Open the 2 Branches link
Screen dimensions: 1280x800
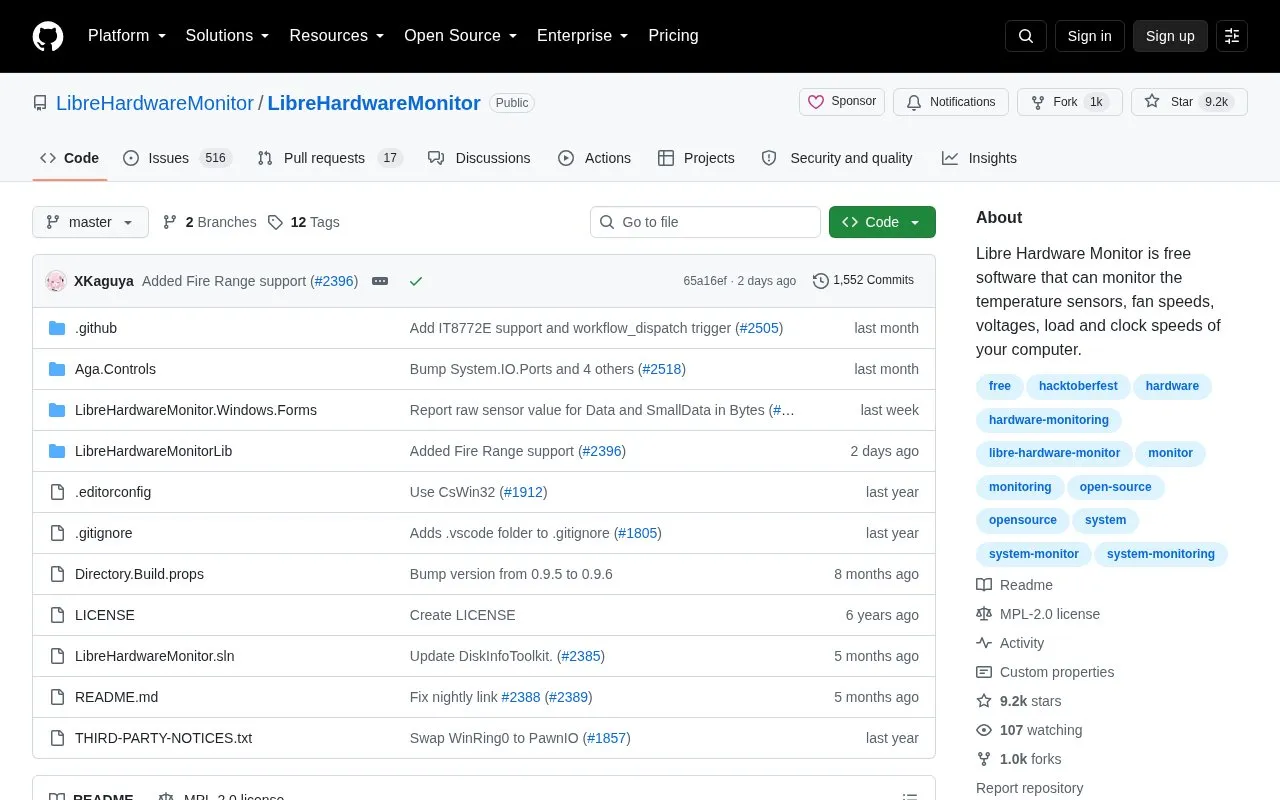pos(209,222)
